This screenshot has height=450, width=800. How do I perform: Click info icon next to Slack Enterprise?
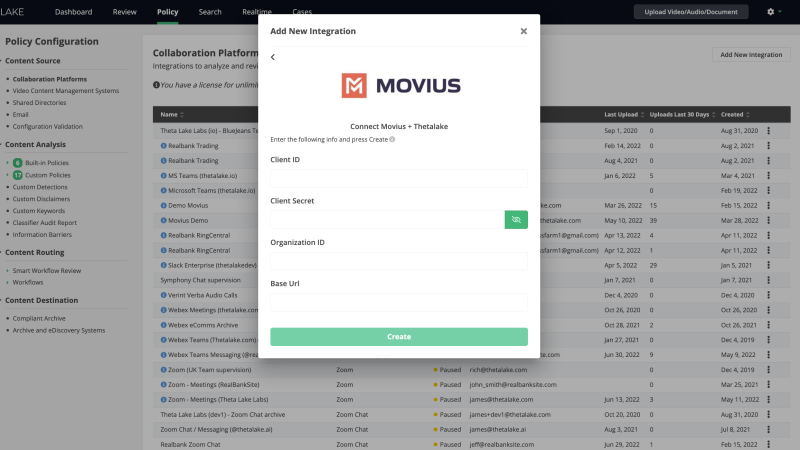[x=163, y=265]
